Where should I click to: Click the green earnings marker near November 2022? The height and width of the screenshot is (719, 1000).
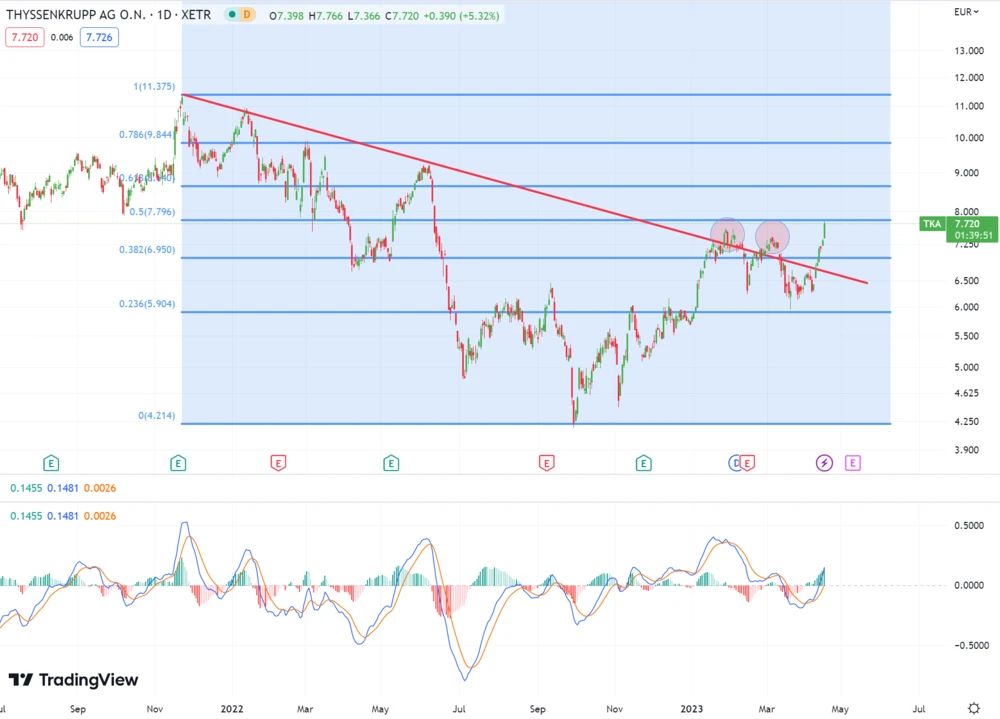pos(643,462)
